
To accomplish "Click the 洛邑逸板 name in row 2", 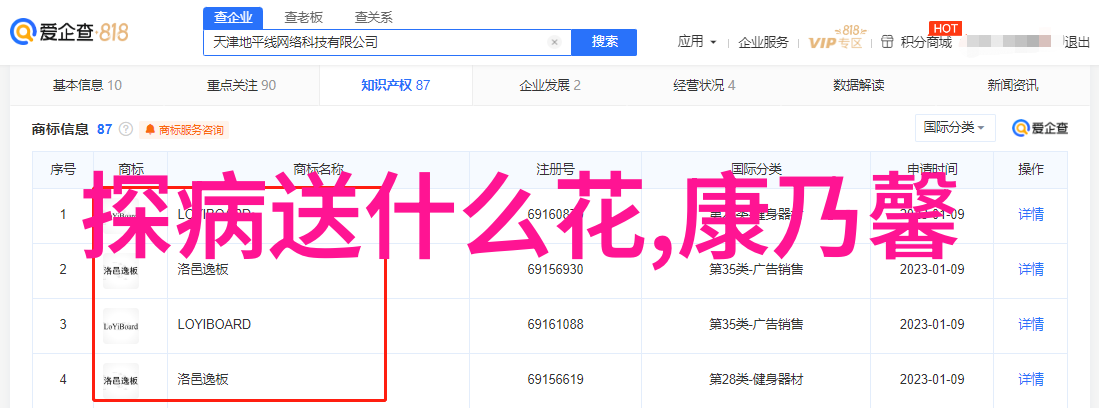I will pyautogui.click(x=203, y=269).
